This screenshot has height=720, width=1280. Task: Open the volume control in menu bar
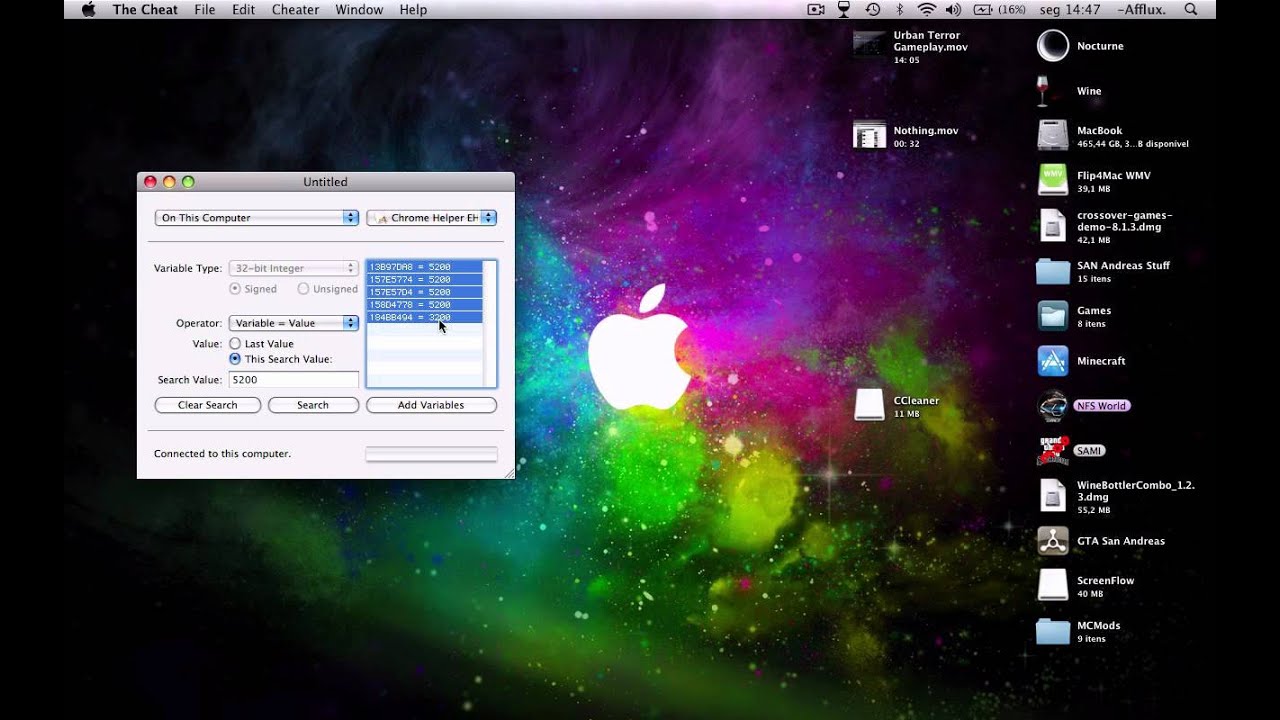point(952,10)
